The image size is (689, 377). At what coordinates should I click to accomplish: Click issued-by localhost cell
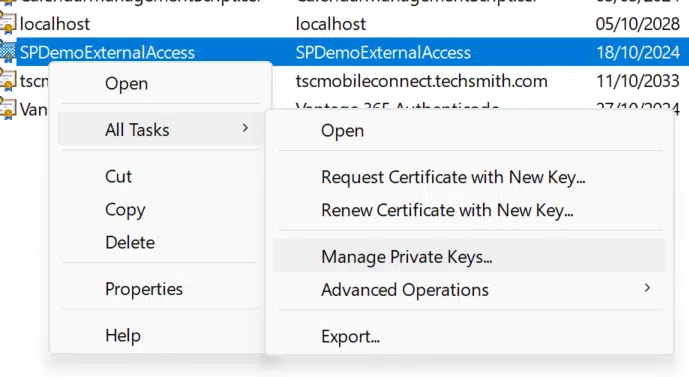[330, 24]
